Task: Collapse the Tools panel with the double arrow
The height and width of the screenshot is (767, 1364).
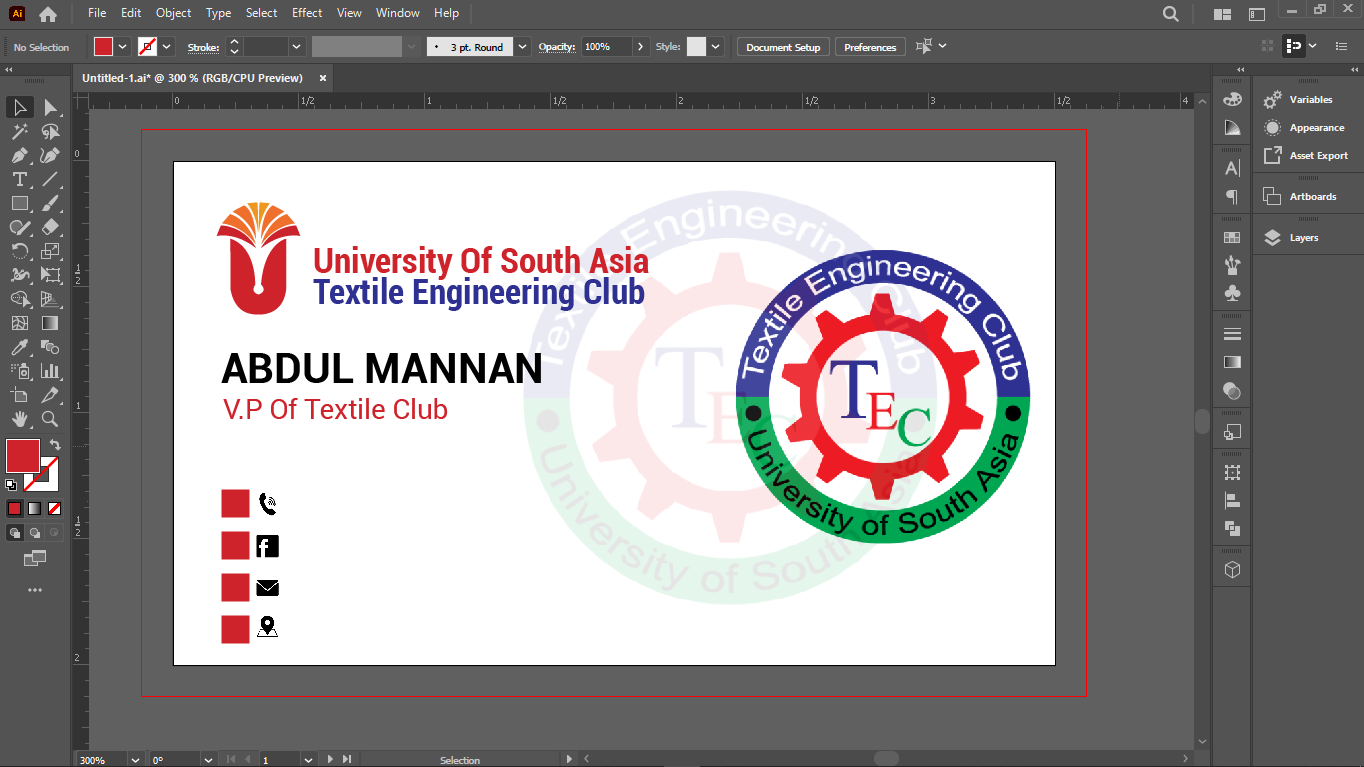Action: point(9,70)
